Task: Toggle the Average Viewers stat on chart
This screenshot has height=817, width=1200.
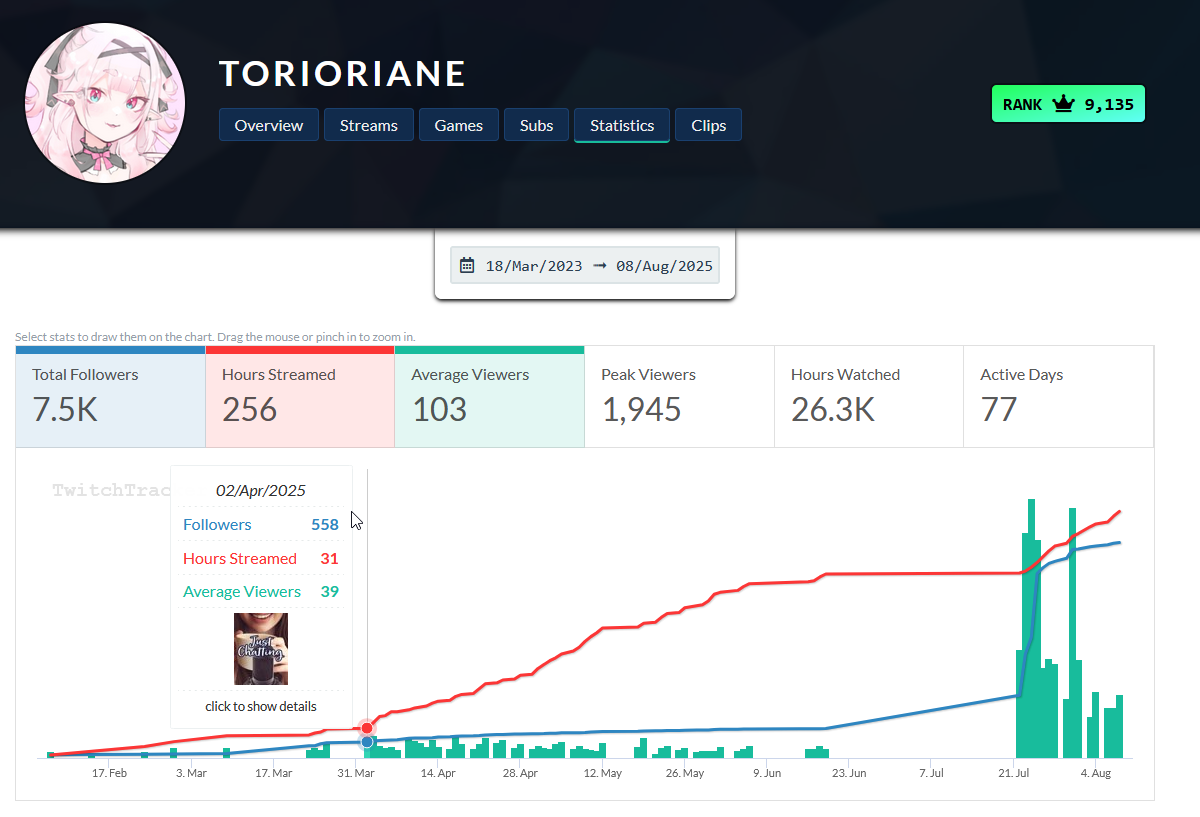Action: [489, 396]
